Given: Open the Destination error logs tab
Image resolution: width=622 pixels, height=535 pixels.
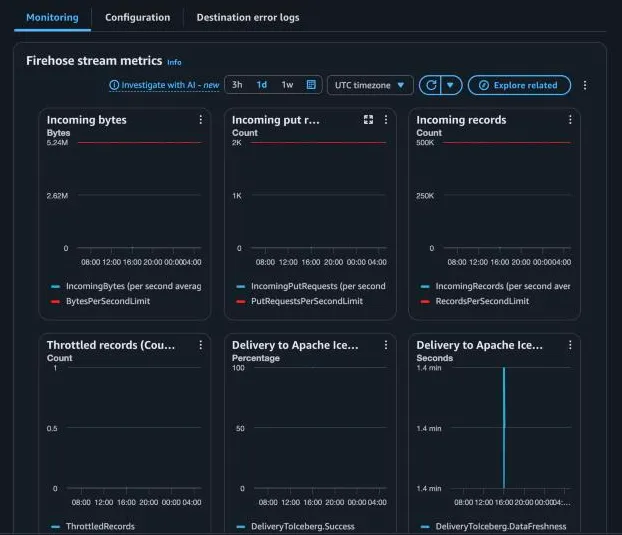Looking at the screenshot, I should (x=248, y=17).
